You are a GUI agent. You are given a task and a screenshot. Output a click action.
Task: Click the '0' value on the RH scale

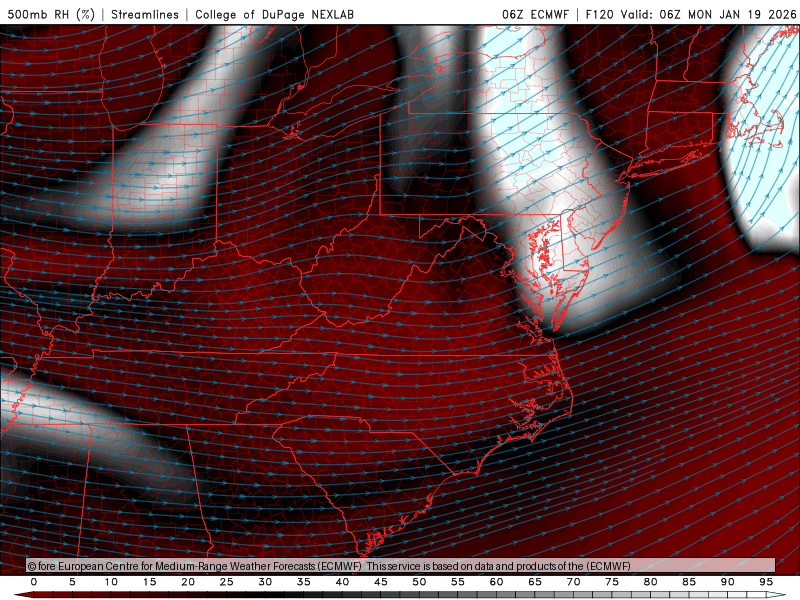(34, 582)
